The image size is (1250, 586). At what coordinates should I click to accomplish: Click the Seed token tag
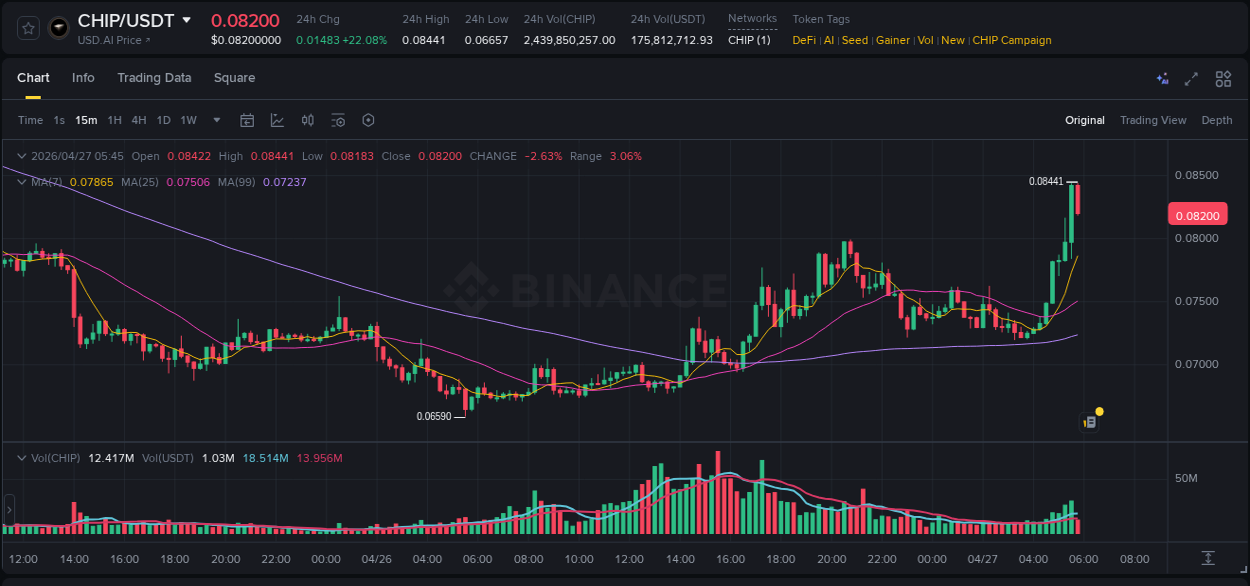point(855,40)
